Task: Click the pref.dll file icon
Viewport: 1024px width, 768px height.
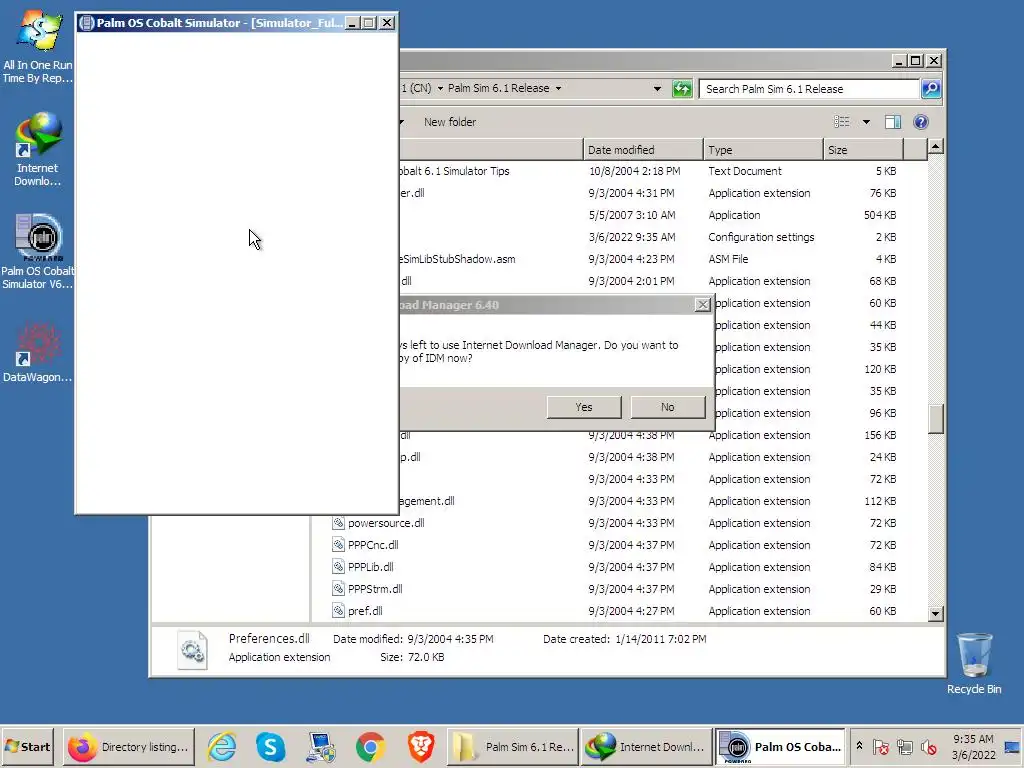Action: click(338, 611)
